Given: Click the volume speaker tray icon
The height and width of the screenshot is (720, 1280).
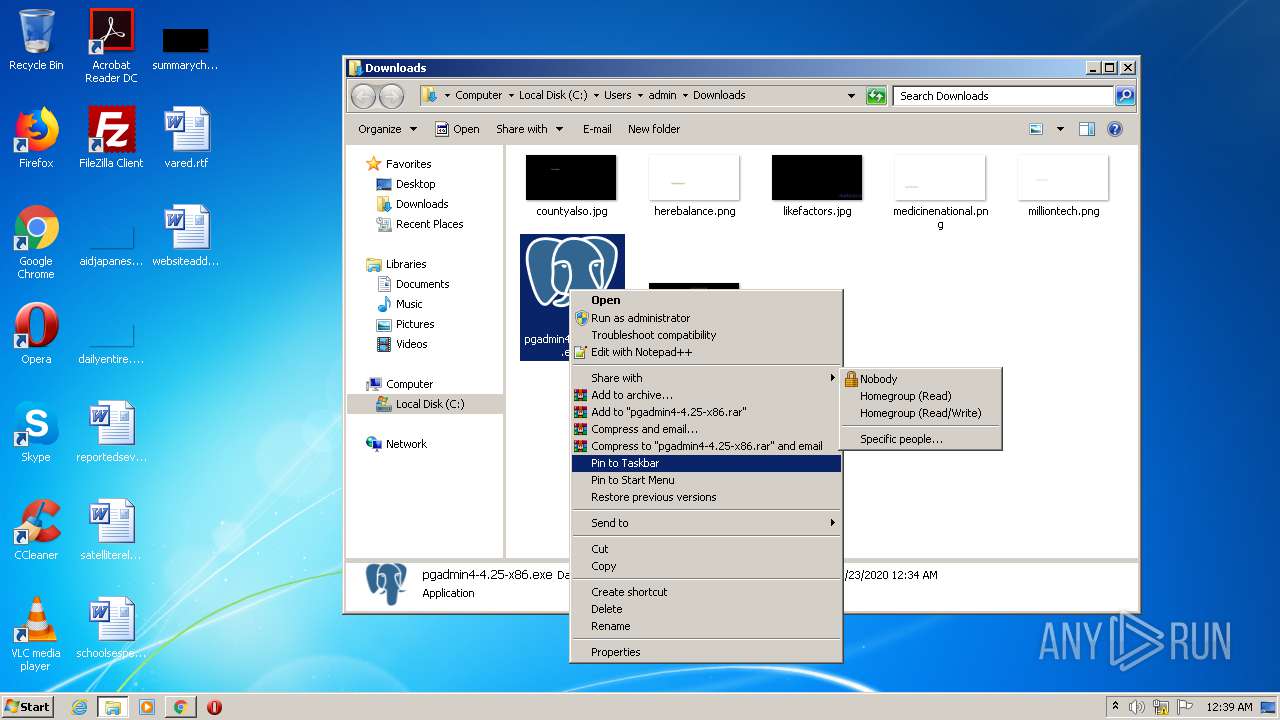Looking at the screenshot, I should click(1137, 707).
